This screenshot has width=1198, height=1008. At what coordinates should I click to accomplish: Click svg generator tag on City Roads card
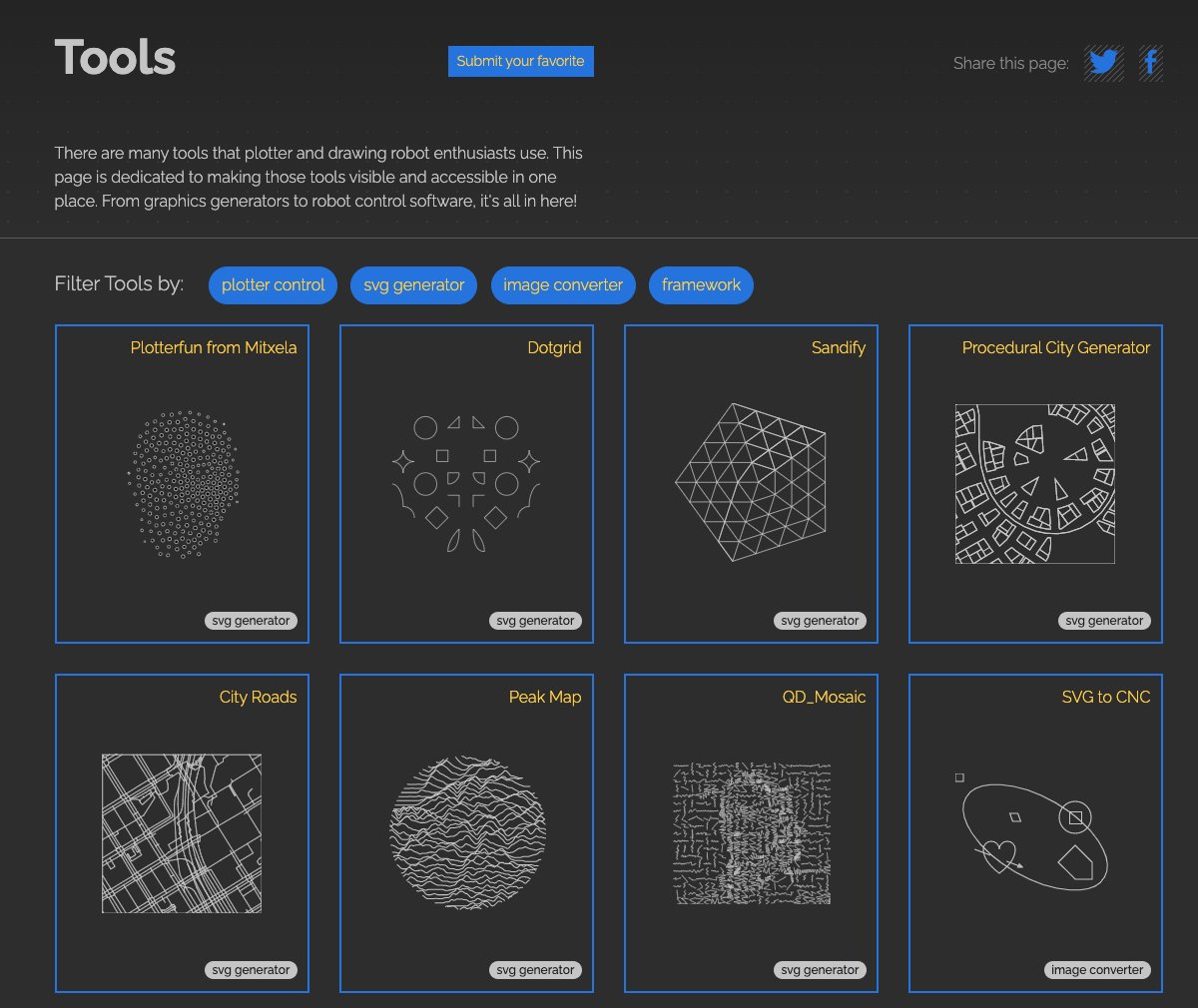click(251, 970)
